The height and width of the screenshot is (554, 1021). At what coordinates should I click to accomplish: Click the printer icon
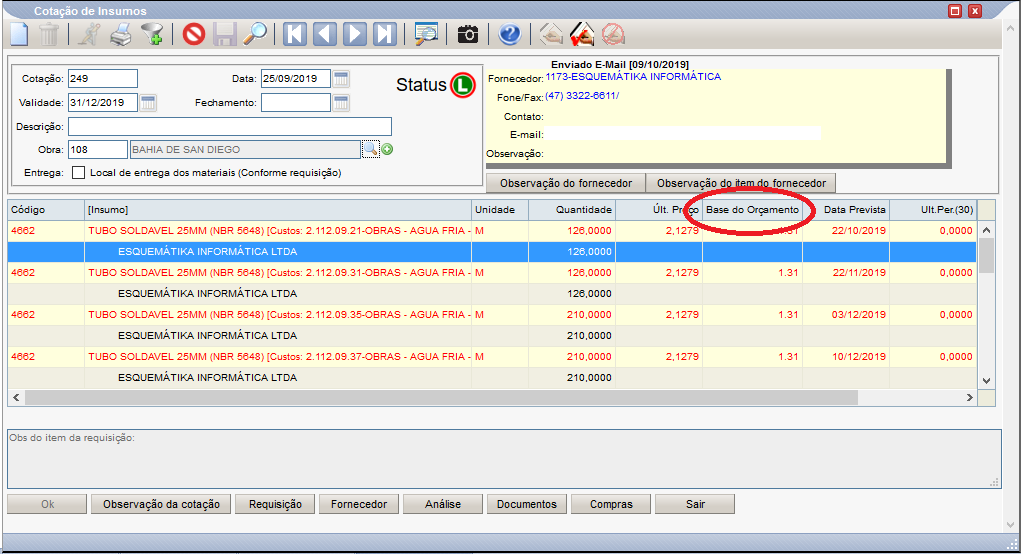120,34
